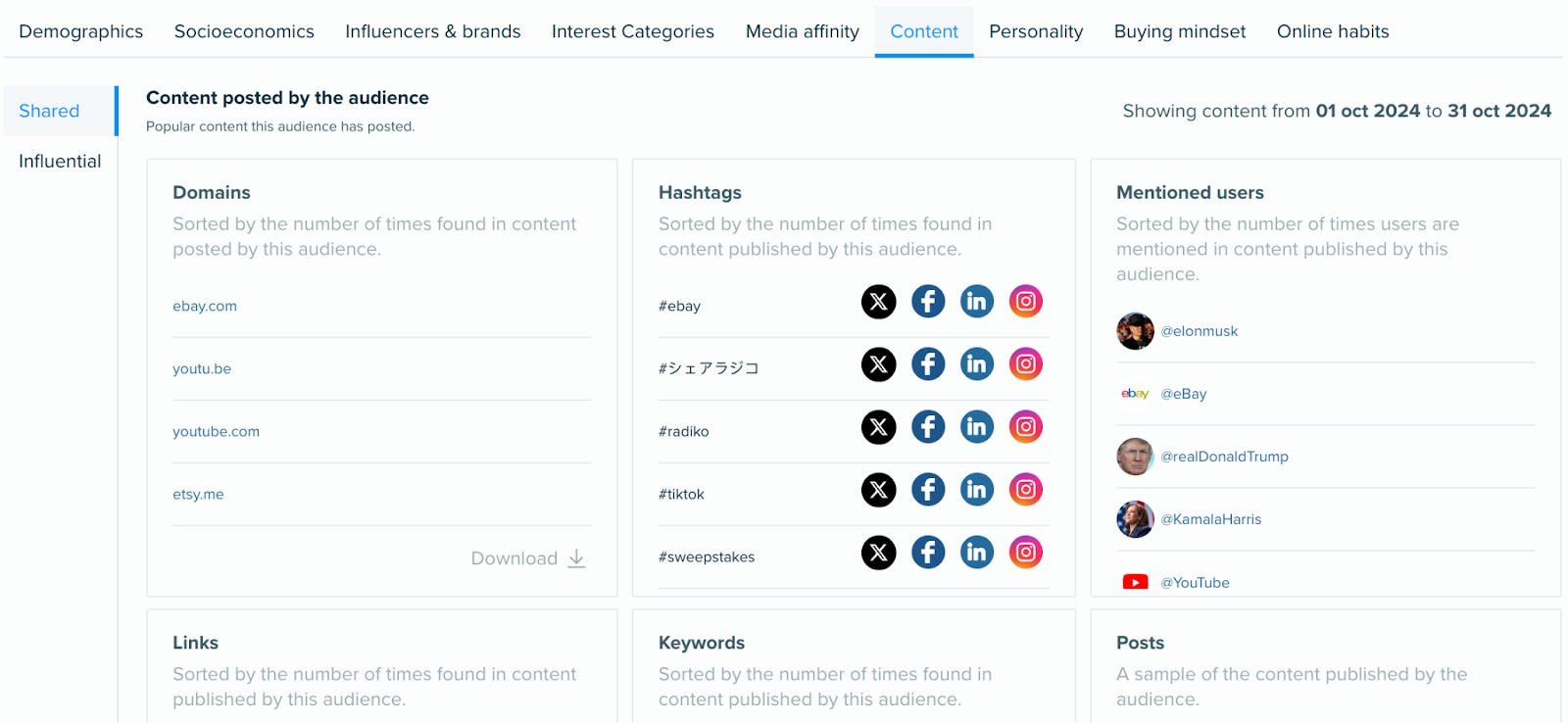View #ebay posts on X
Image resolution: width=1568 pixels, height=723 pixels.
click(878, 301)
